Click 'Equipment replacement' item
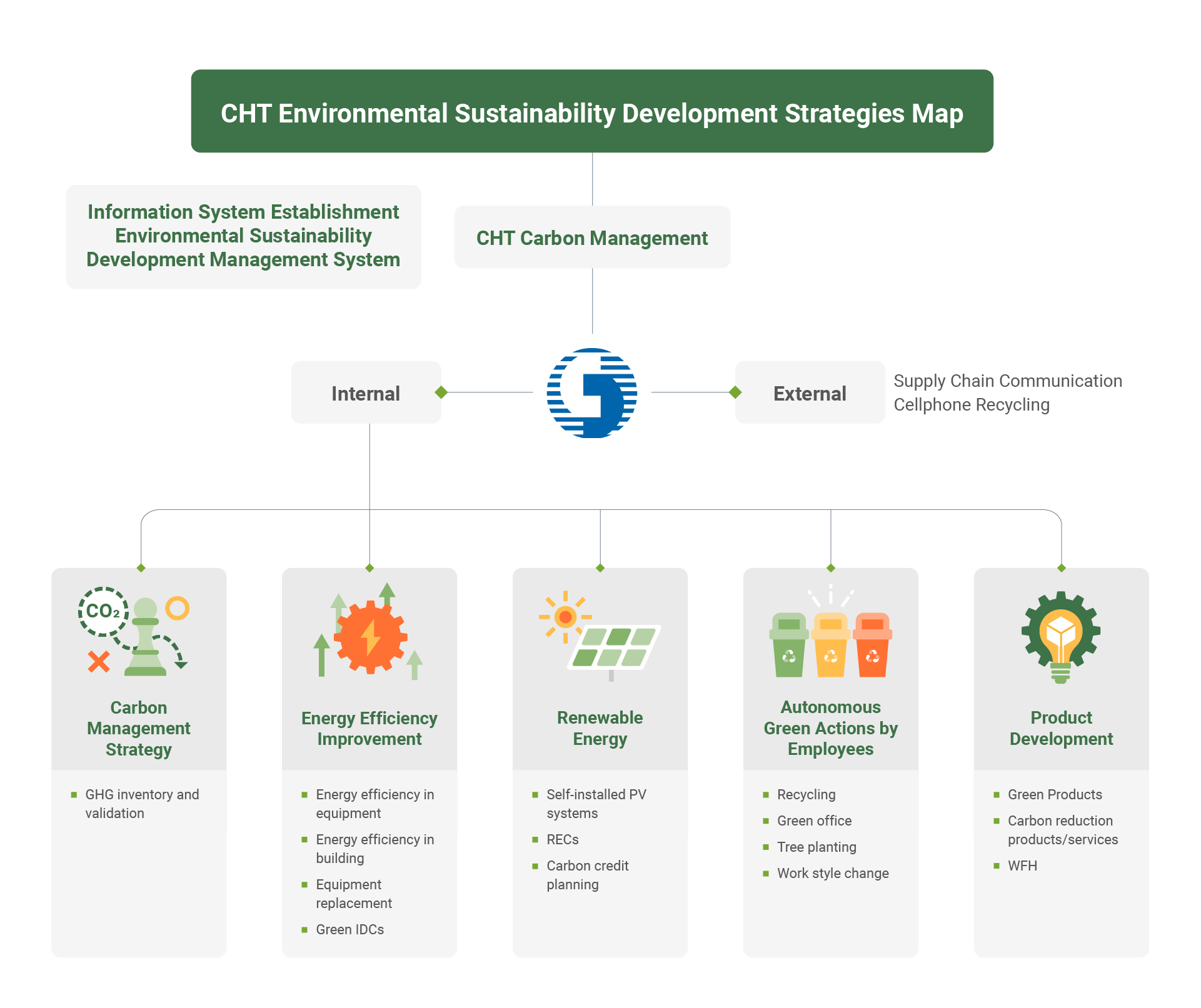The width and height of the screenshot is (1201, 1008). (x=354, y=894)
